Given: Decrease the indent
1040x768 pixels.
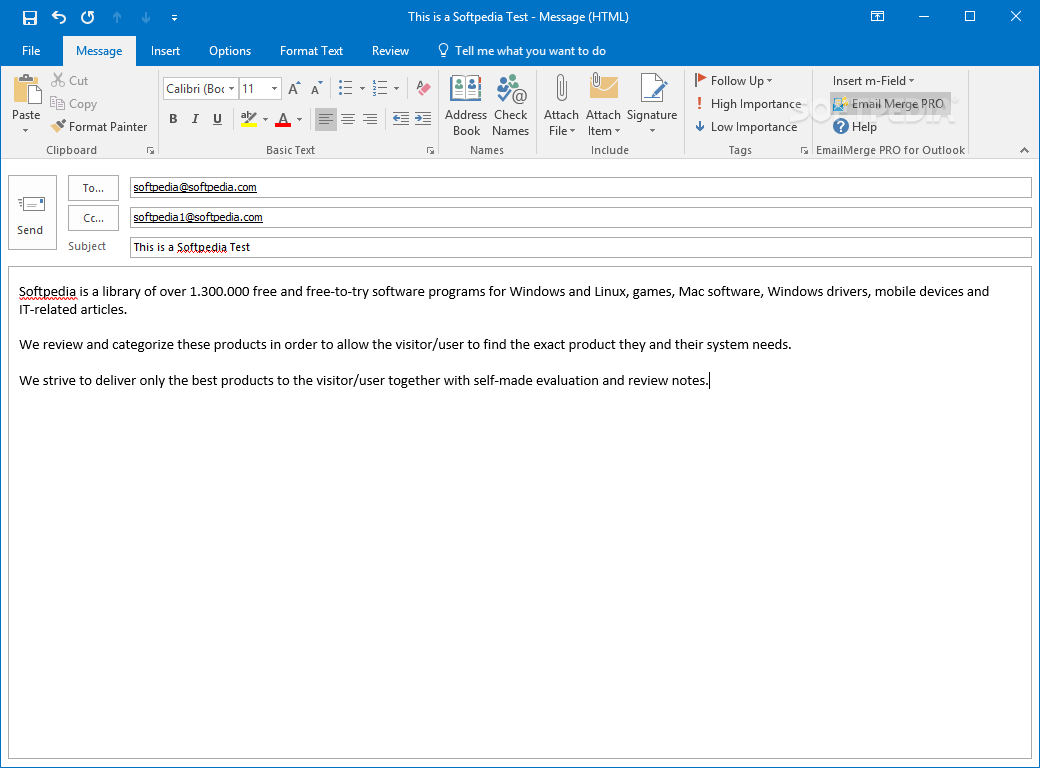Looking at the screenshot, I should [401, 119].
